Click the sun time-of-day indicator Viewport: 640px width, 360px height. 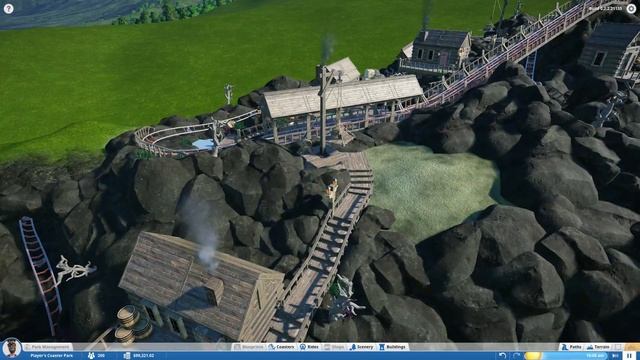pyautogui.click(x=533, y=356)
